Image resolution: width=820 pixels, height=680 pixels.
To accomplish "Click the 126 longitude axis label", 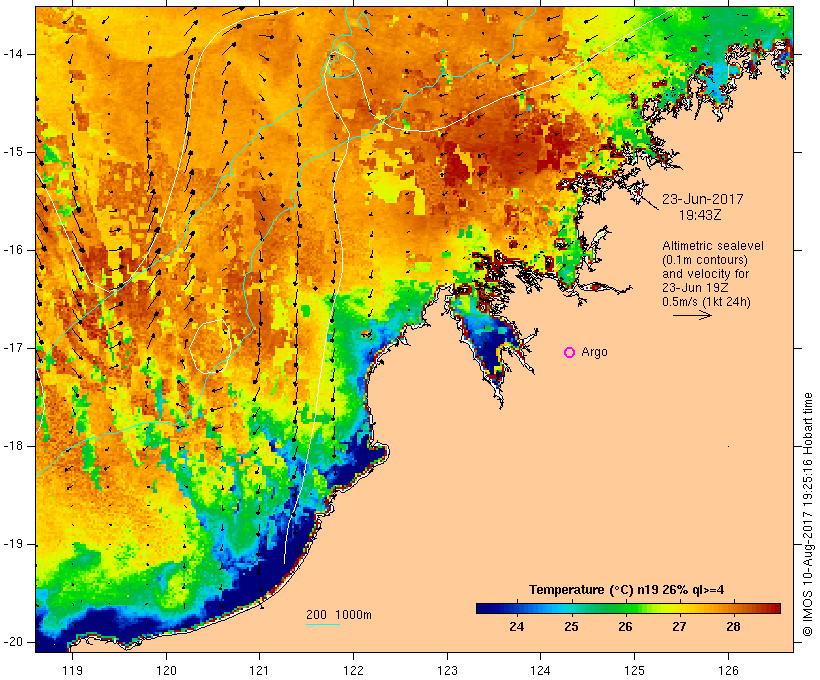I will pos(728,670).
